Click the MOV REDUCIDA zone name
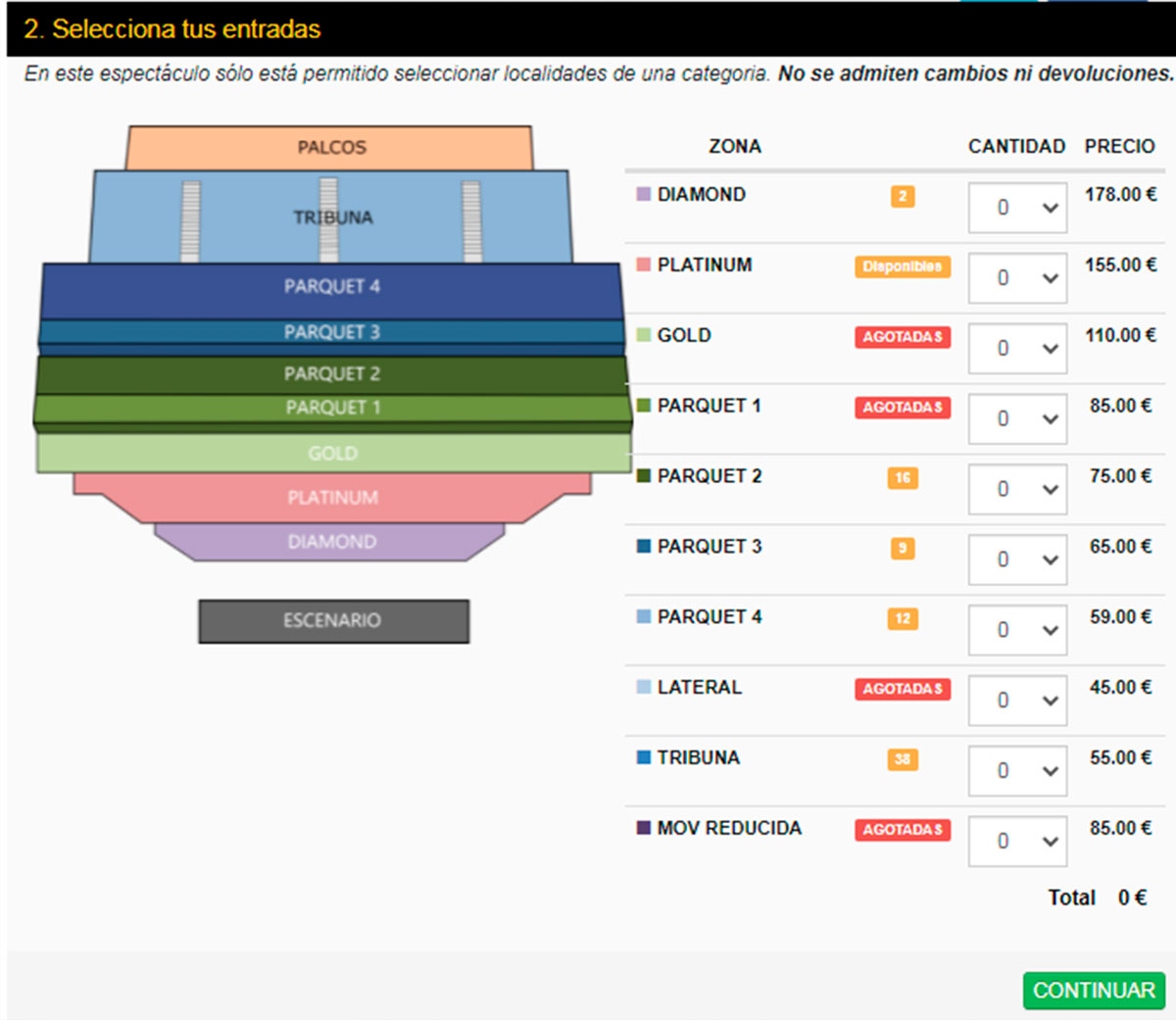This screenshot has width=1176, height=1020. 729,828
